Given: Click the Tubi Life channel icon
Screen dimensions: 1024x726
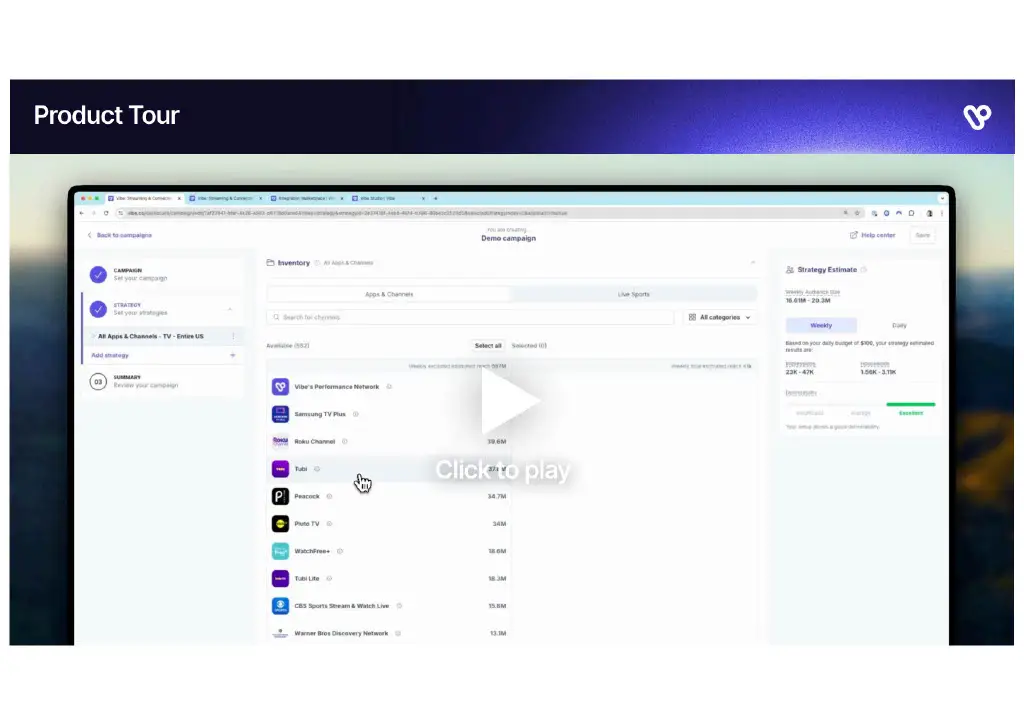Looking at the screenshot, I should [x=280, y=578].
